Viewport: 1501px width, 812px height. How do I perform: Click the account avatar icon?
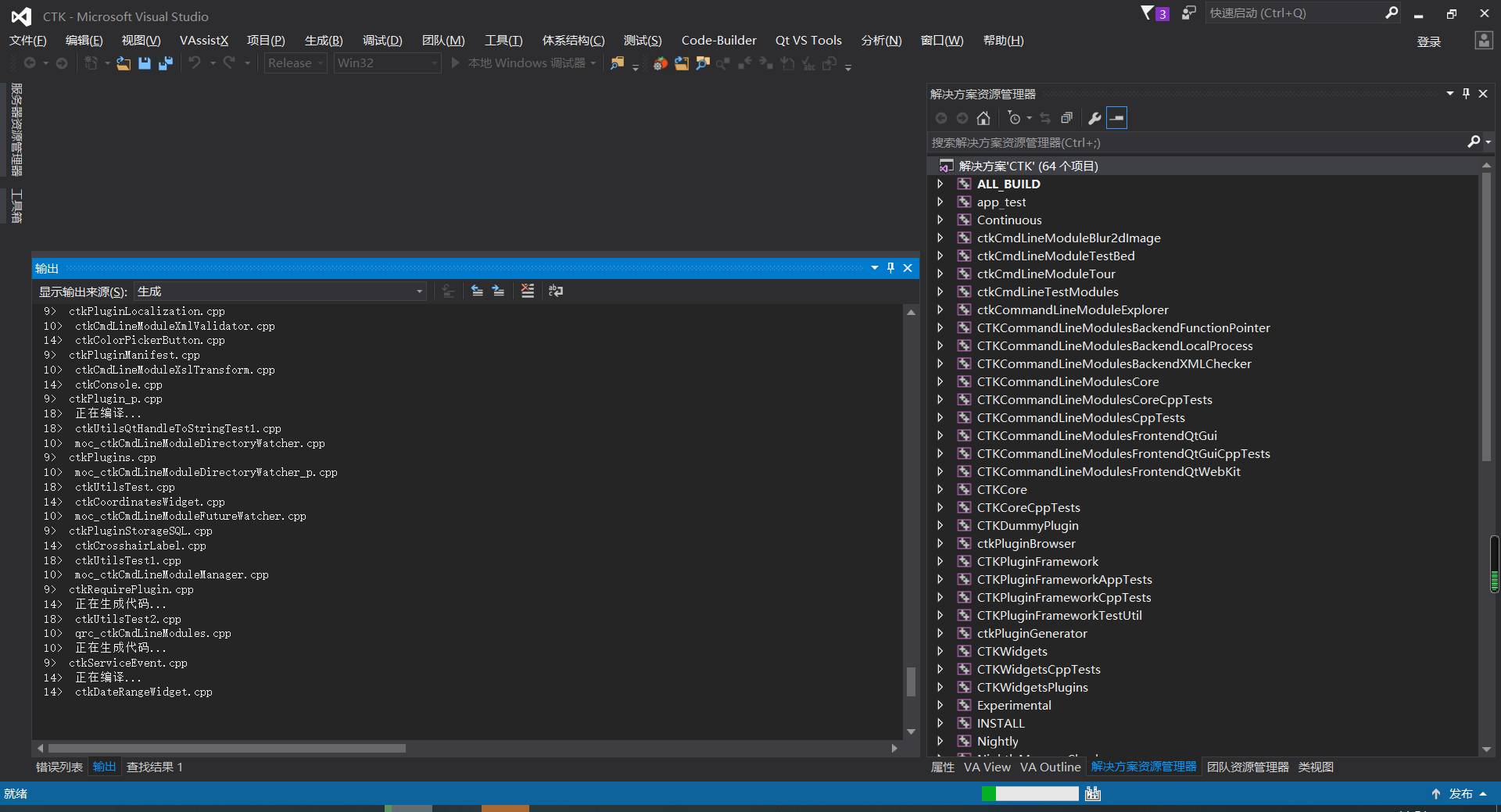(1483, 41)
